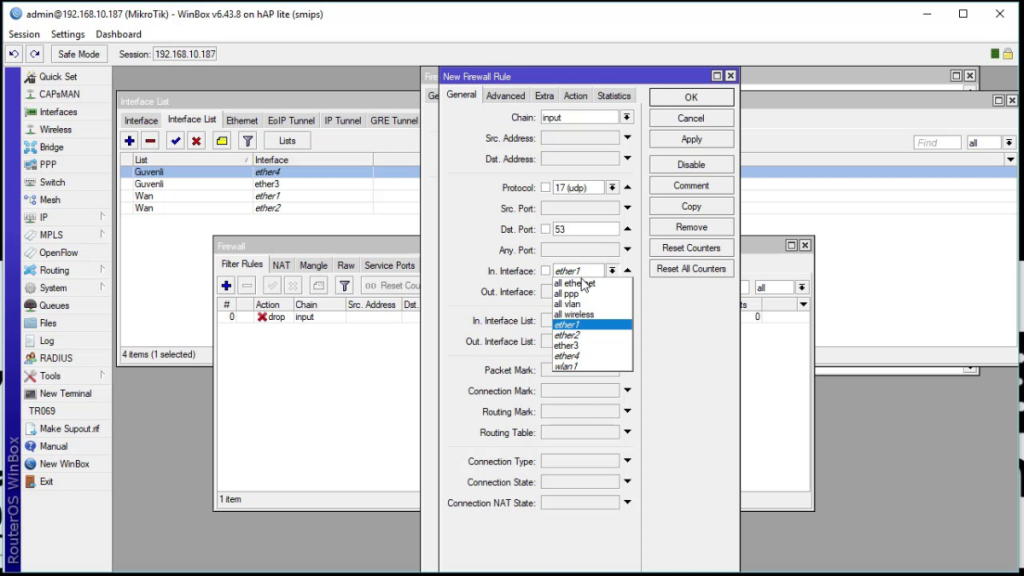Click the Find search field
Viewport: 1024px width, 576px height.
point(937,142)
